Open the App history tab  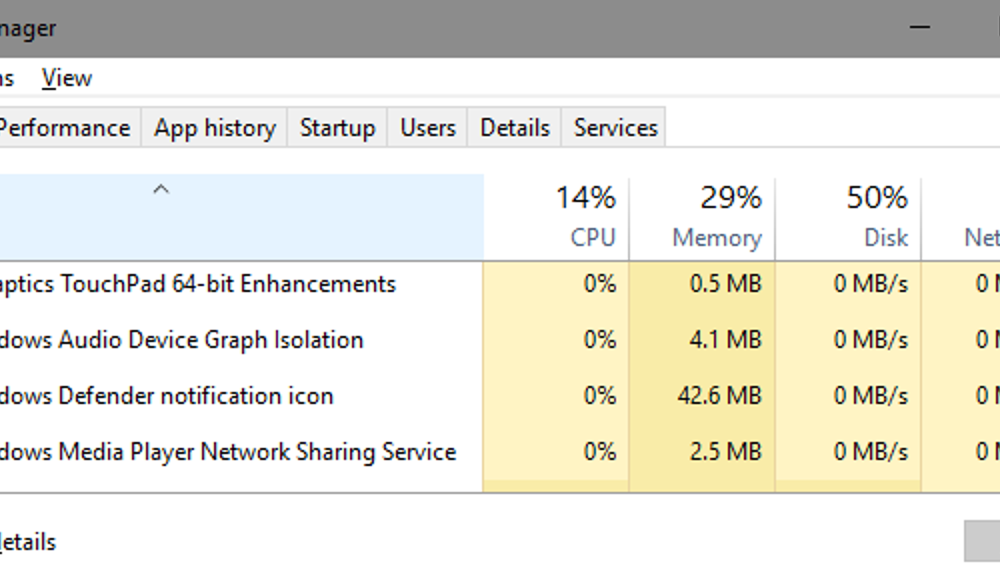pos(214,127)
